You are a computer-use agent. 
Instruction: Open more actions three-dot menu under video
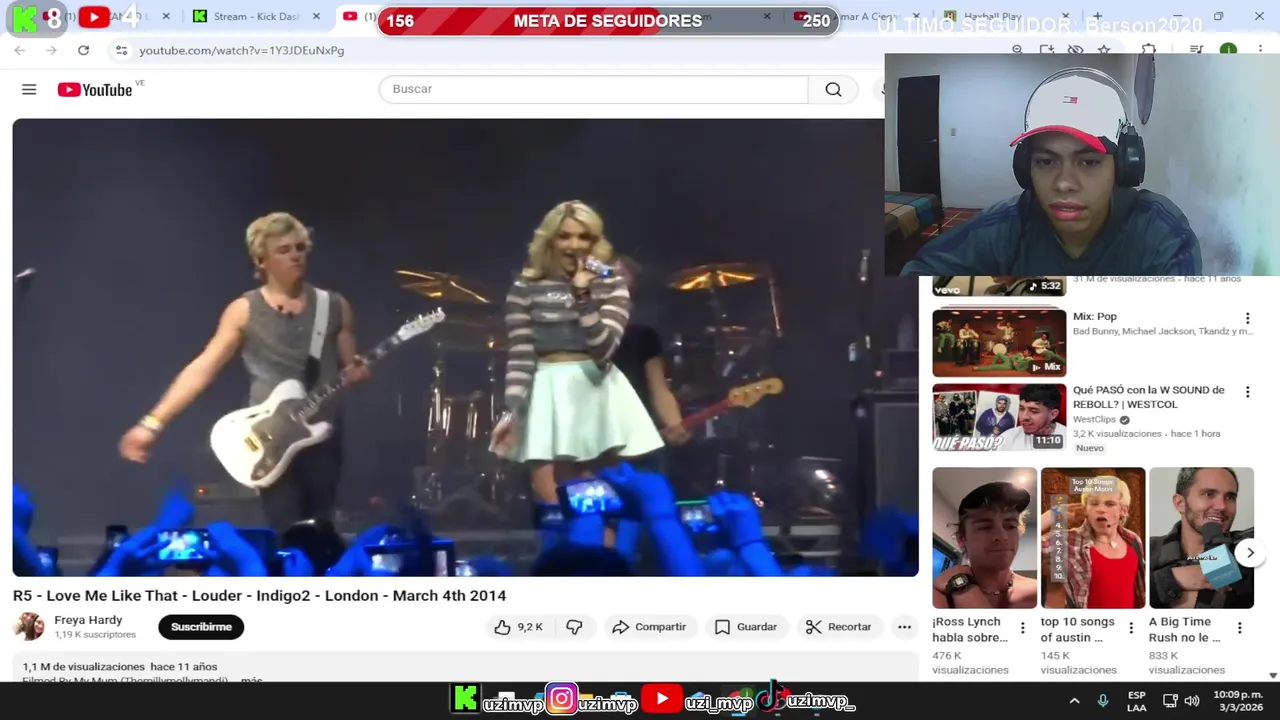pyautogui.click(x=904, y=627)
